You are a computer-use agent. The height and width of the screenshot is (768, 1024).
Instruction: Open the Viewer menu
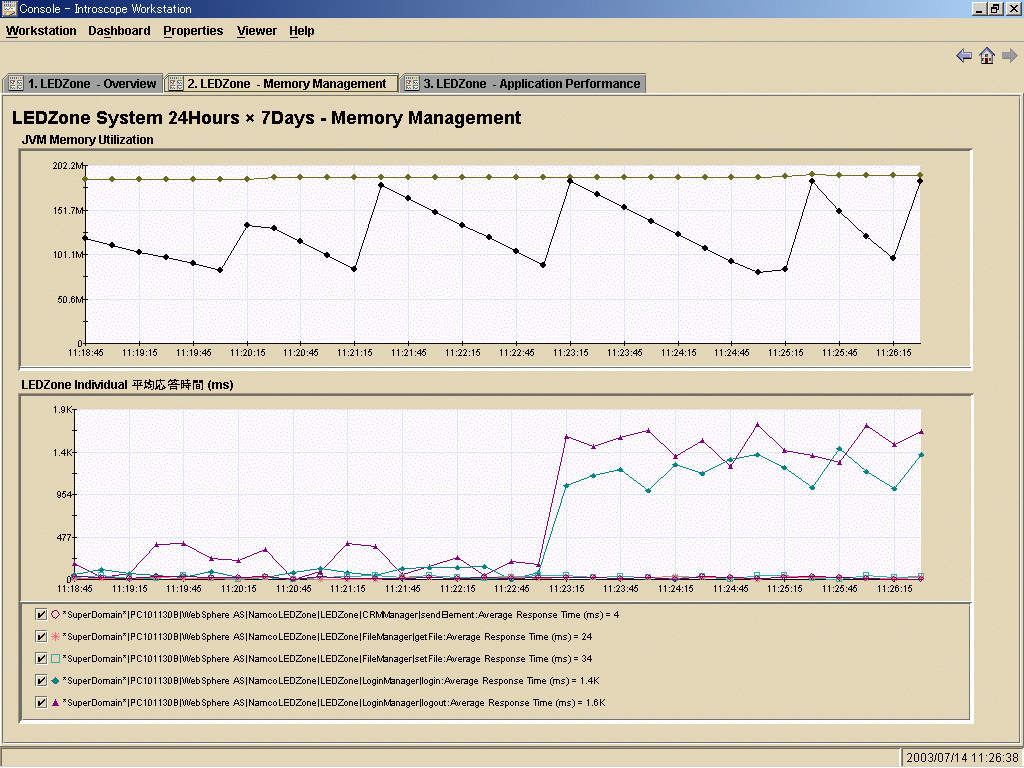point(257,31)
